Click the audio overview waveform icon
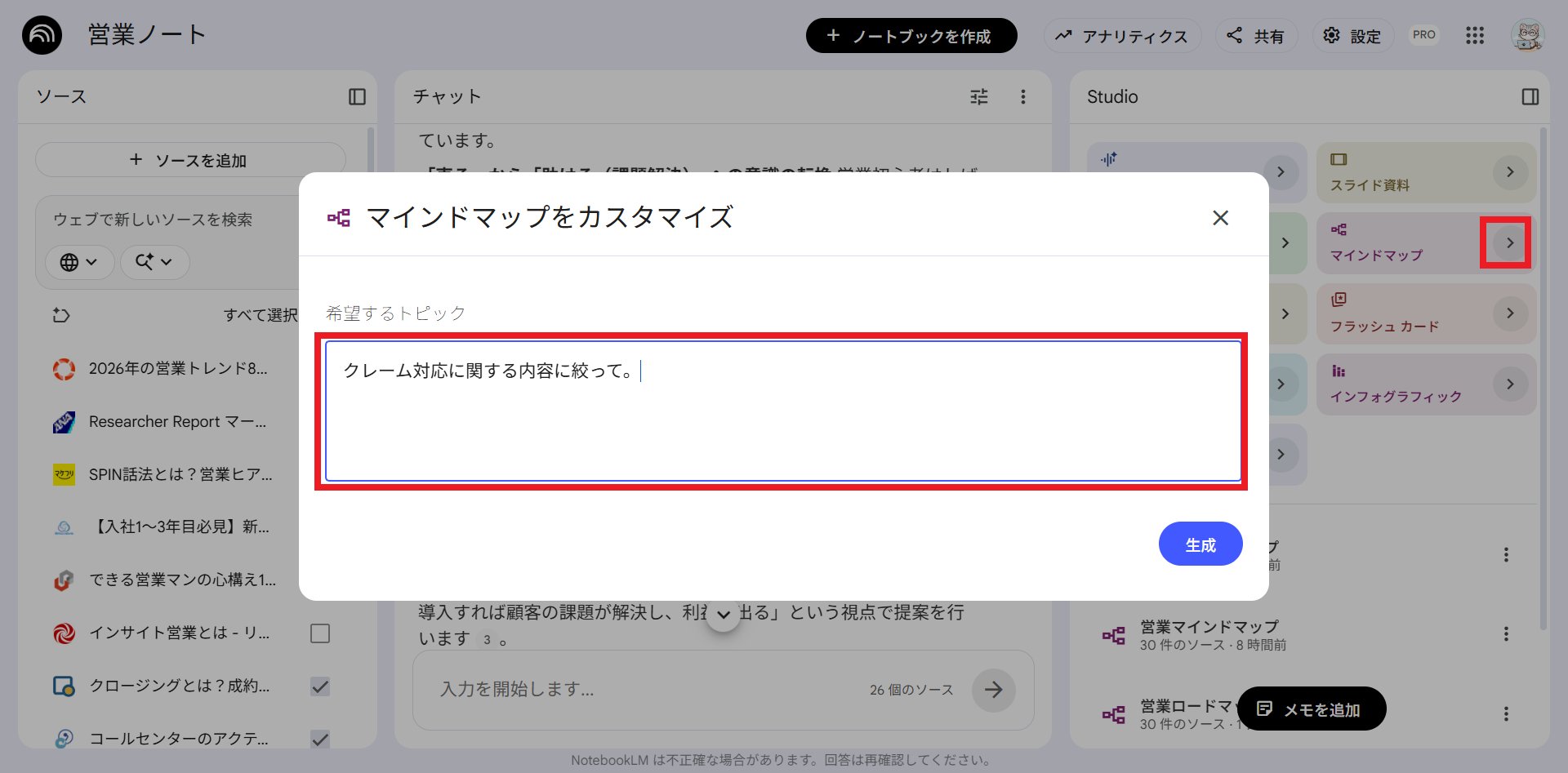Image resolution: width=1568 pixels, height=773 pixels. click(1108, 159)
